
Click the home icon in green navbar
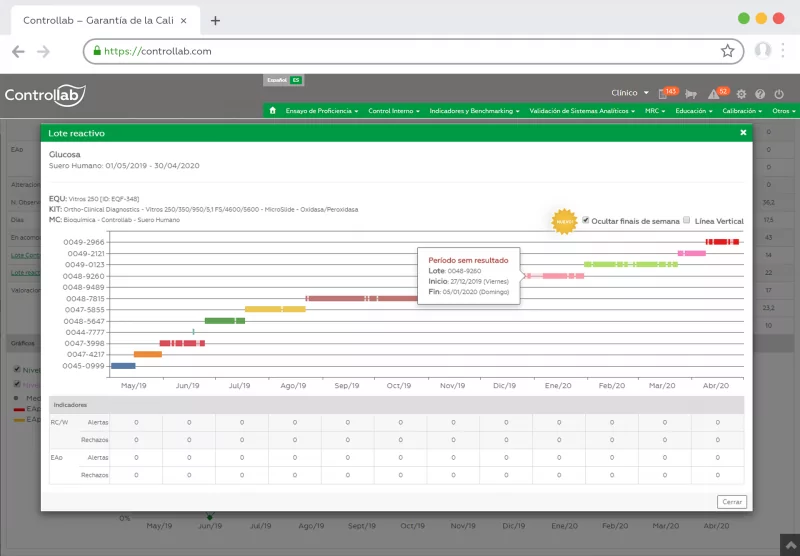click(273, 111)
